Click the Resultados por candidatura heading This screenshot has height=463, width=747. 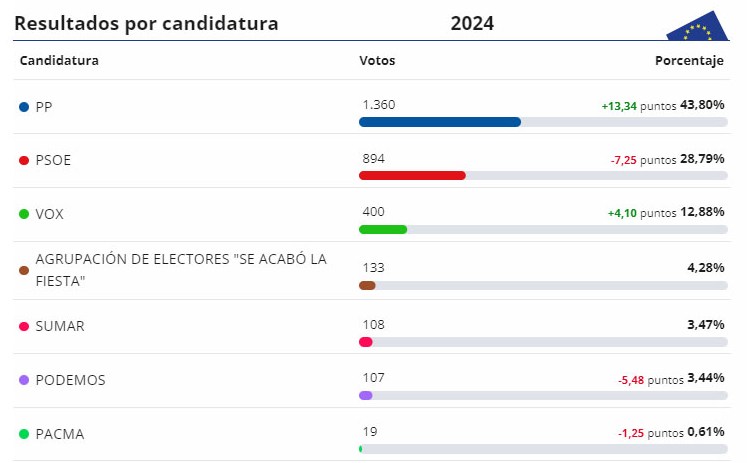[146, 23]
